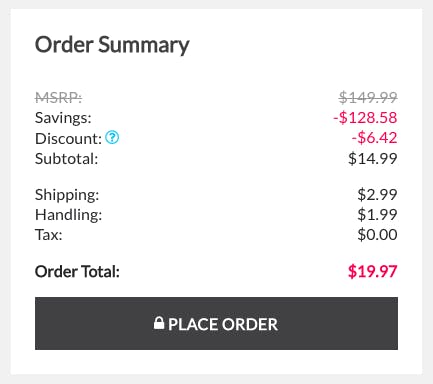Click the $19.97 order total amount
Screen dimensions: 433x384
[373, 271]
